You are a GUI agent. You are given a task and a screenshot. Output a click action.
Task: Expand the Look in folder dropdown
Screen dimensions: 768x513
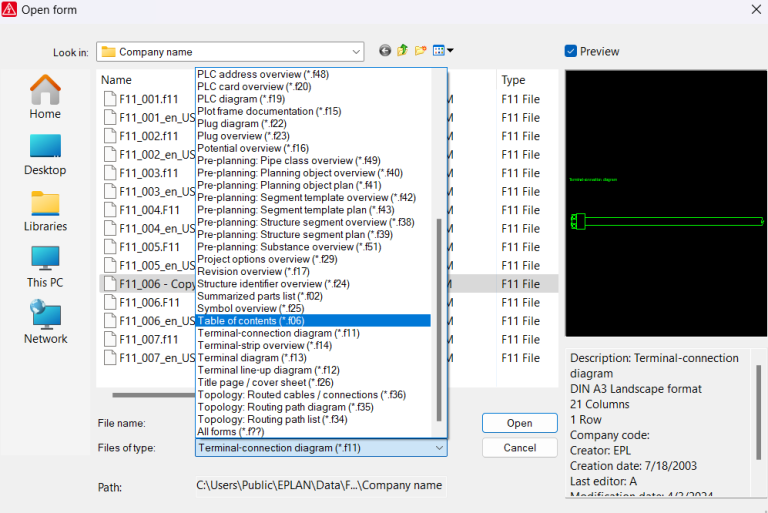tap(356, 52)
